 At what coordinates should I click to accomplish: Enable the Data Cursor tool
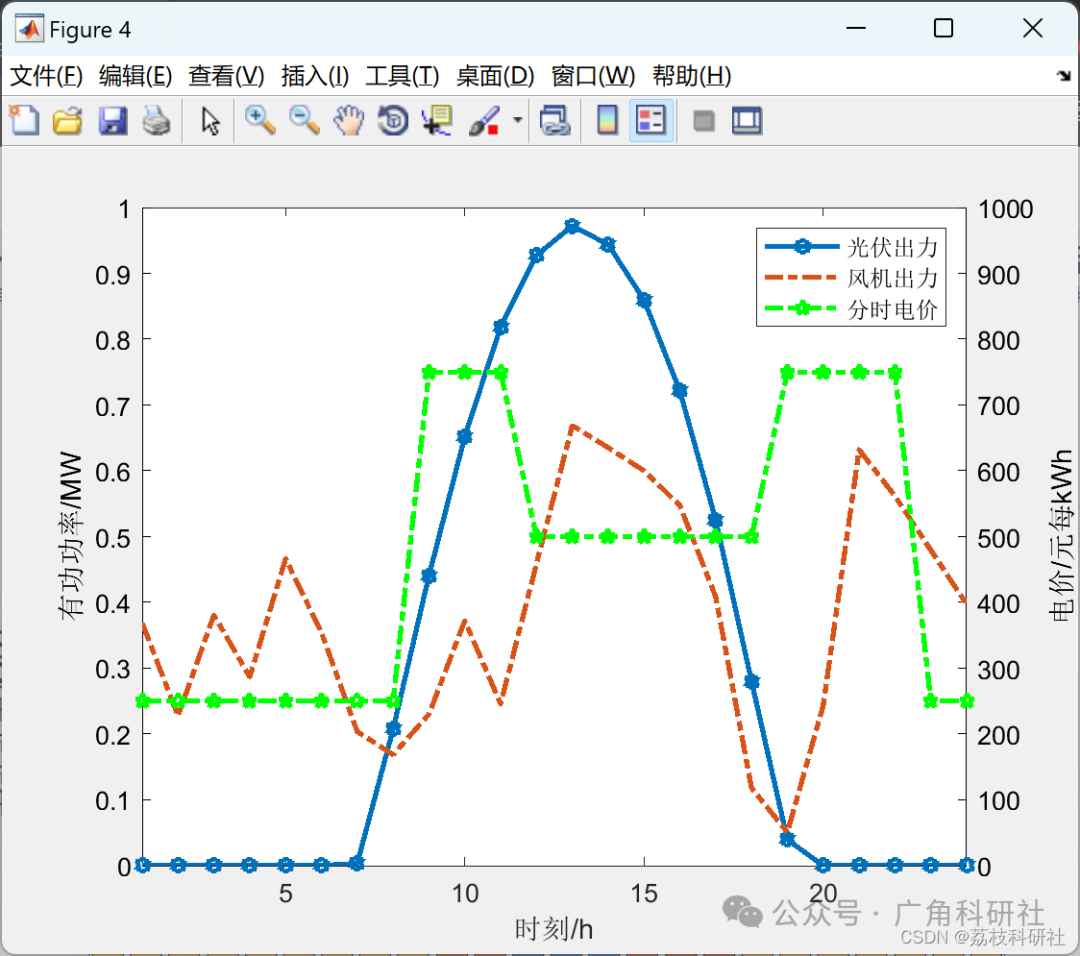(x=437, y=121)
